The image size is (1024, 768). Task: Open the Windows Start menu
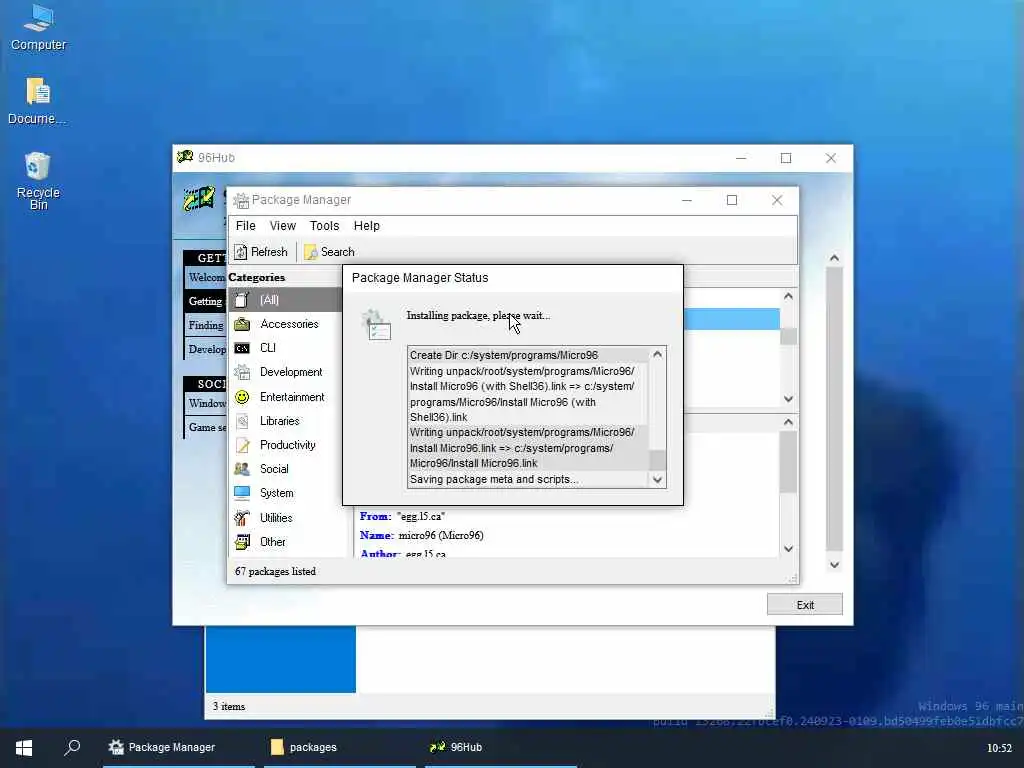(24, 747)
